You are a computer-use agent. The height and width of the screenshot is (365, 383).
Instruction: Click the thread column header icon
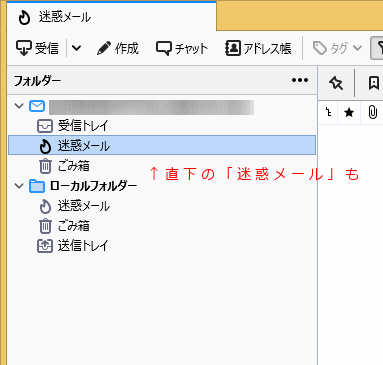click(328, 112)
